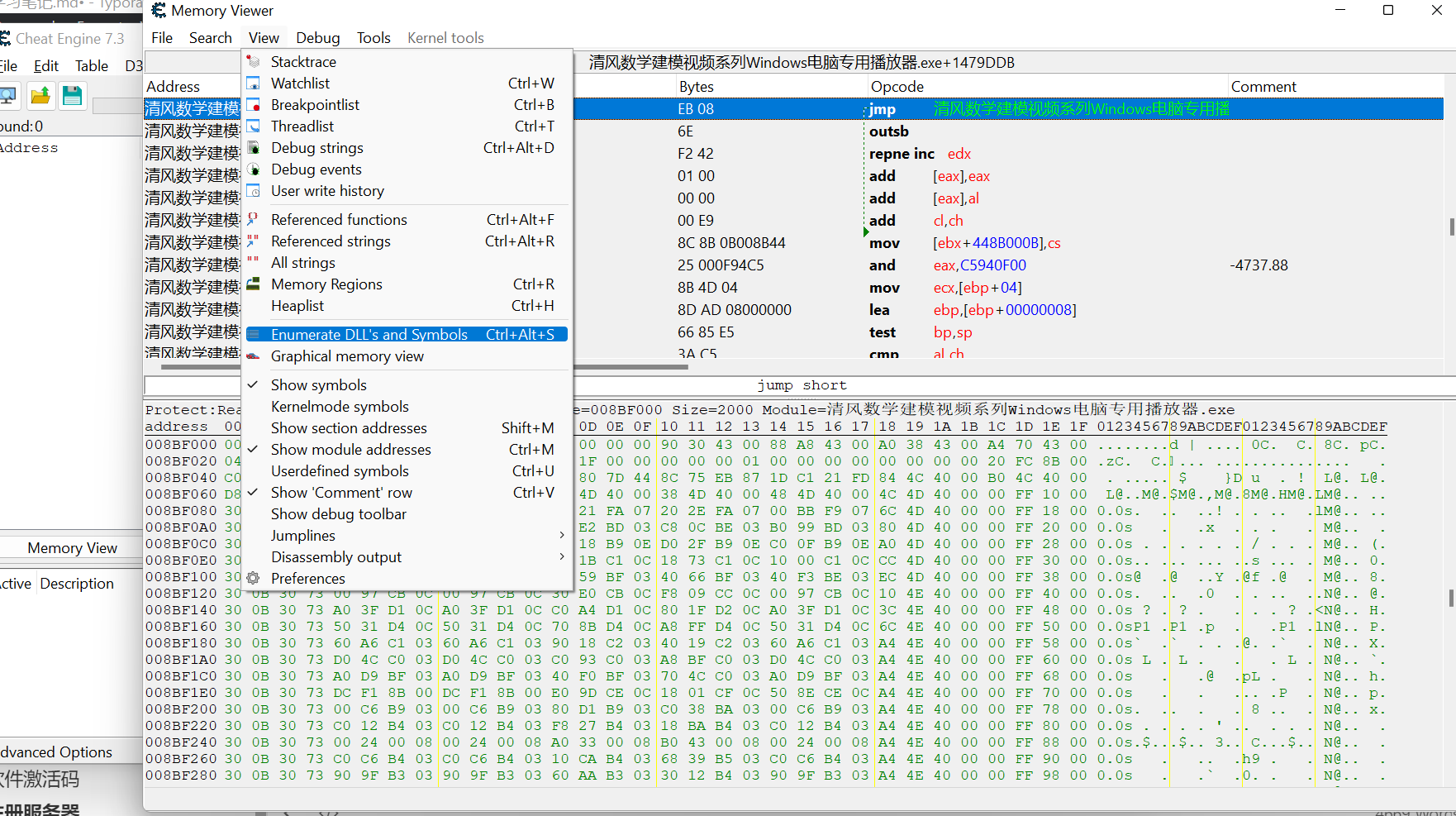Click the Breakpointlist icon
Viewport: 1456px width, 816px height.
tap(253, 104)
